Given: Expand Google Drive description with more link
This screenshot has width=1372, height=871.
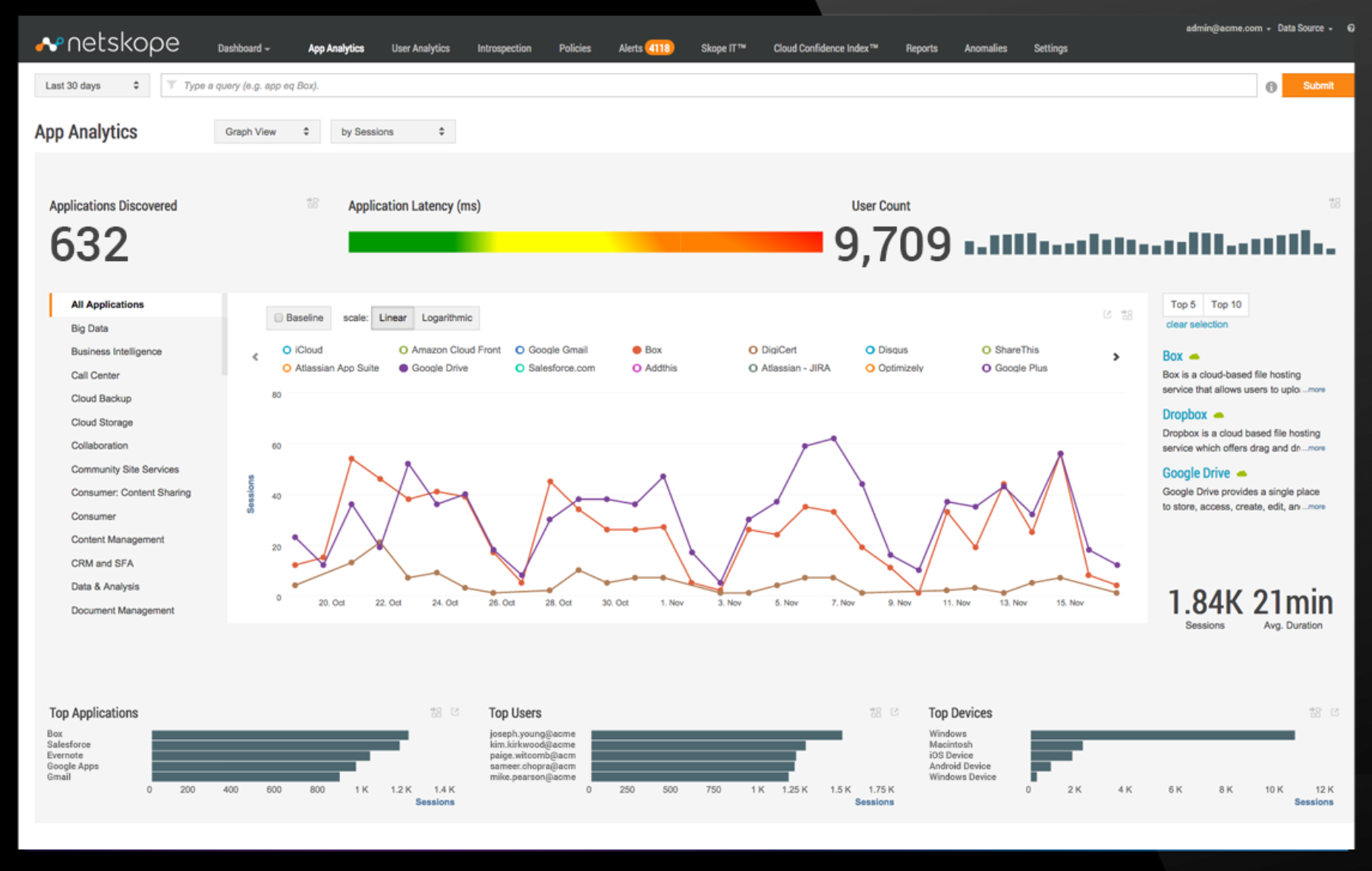Looking at the screenshot, I should 1316,507.
